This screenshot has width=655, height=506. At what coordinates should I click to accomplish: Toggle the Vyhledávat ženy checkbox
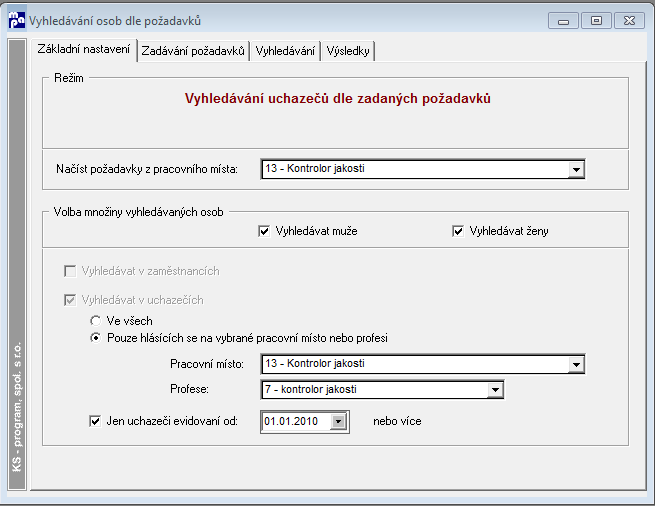458,231
